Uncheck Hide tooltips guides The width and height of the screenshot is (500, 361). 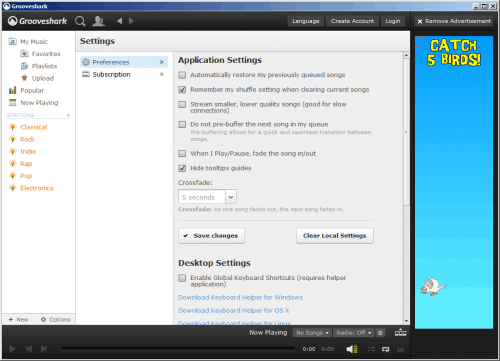[x=182, y=168]
